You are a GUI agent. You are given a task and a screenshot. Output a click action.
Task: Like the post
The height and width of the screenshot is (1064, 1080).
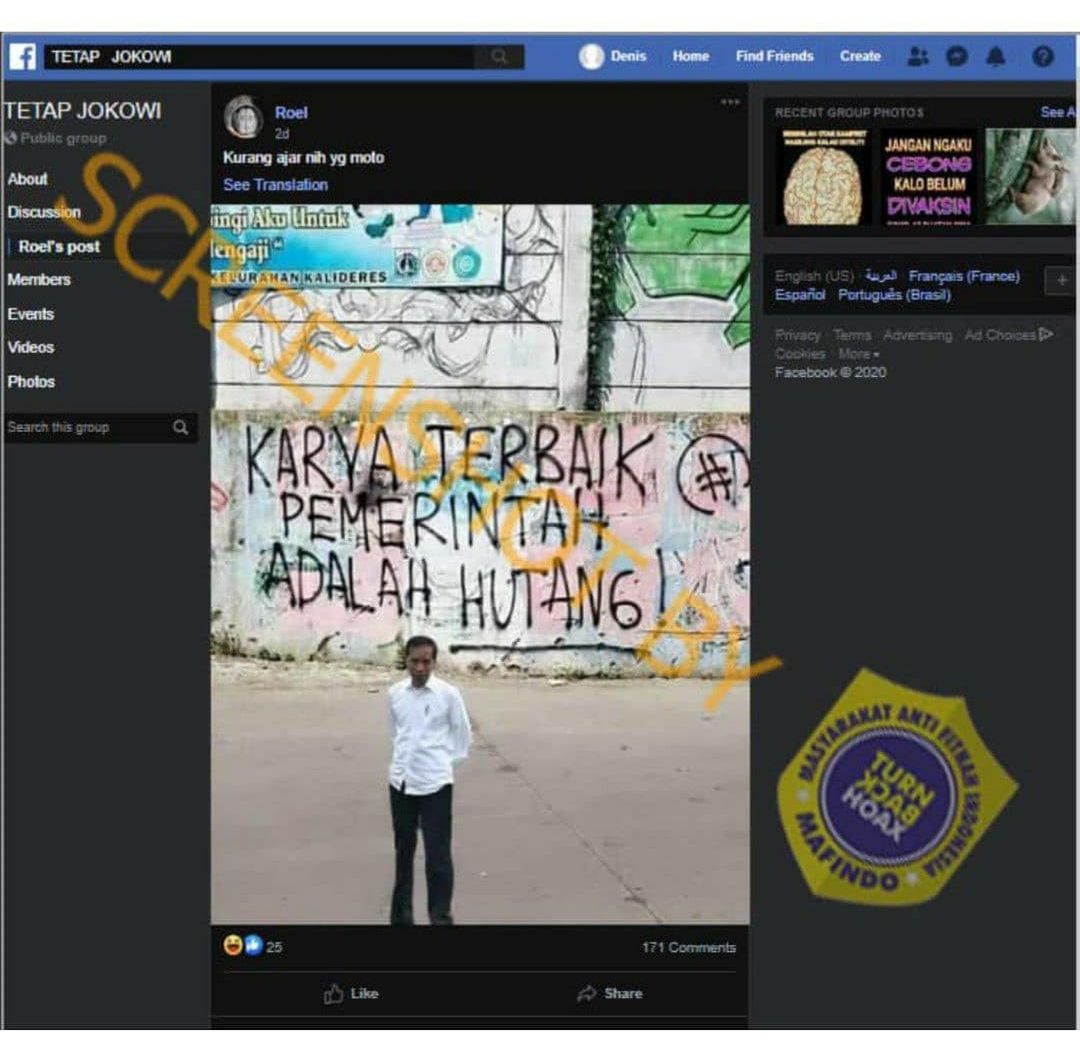click(351, 993)
